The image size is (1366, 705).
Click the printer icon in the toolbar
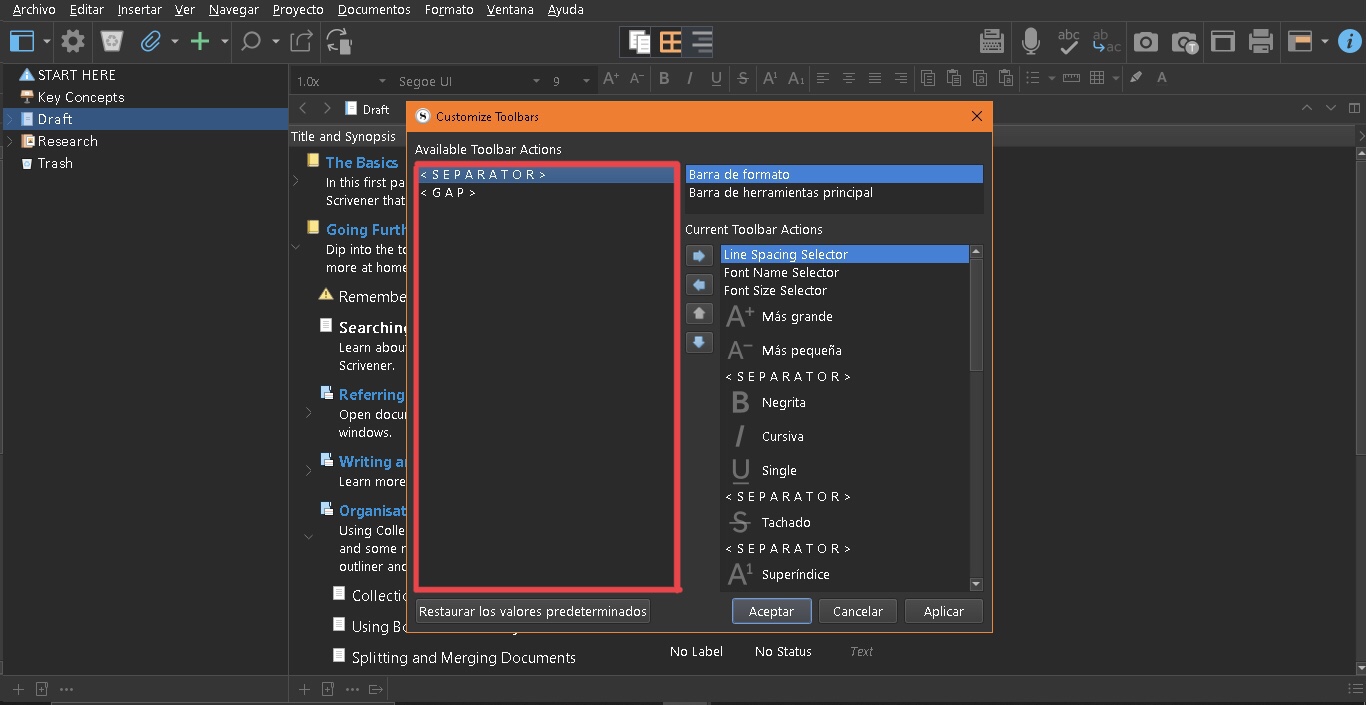[1261, 42]
